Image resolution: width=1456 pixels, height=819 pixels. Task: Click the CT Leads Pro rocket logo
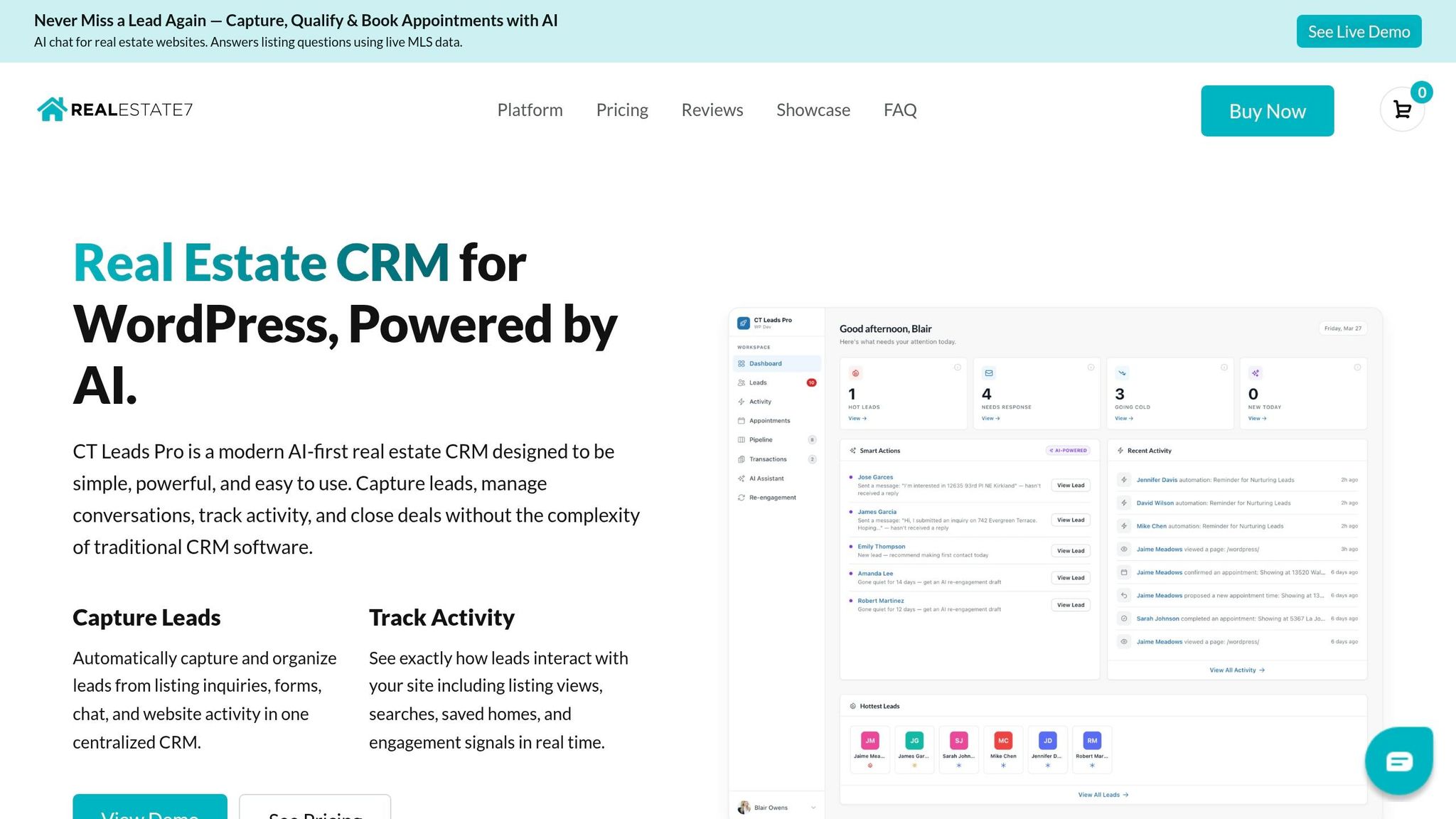(x=744, y=323)
